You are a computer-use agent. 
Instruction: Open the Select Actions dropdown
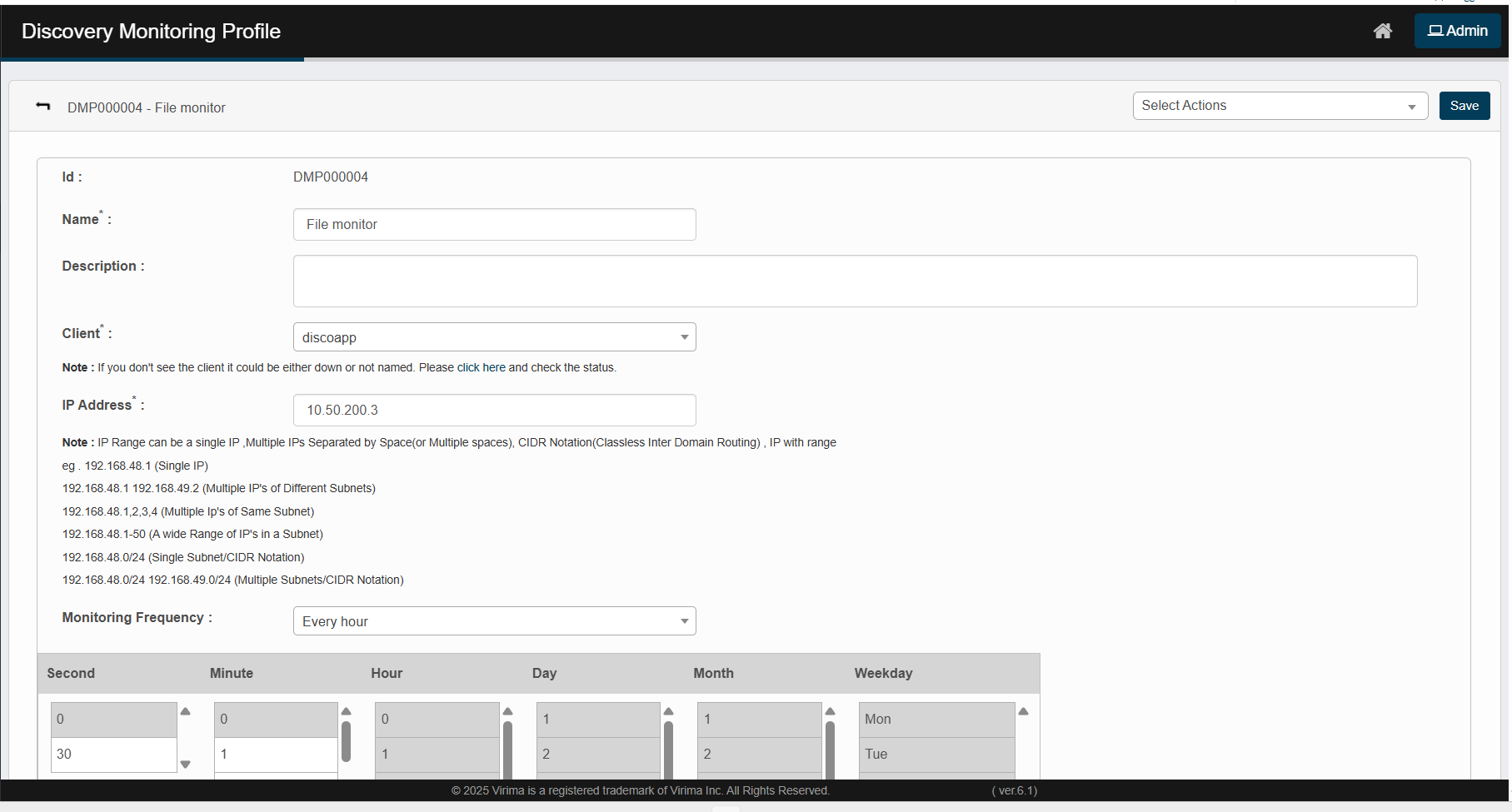pyautogui.click(x=1279, y=106)
